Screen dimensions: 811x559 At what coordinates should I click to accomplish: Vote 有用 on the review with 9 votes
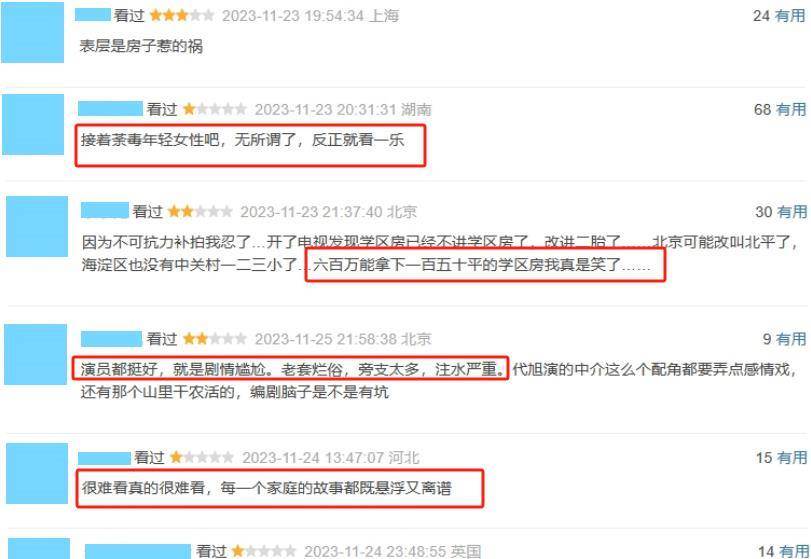[791, 339]
